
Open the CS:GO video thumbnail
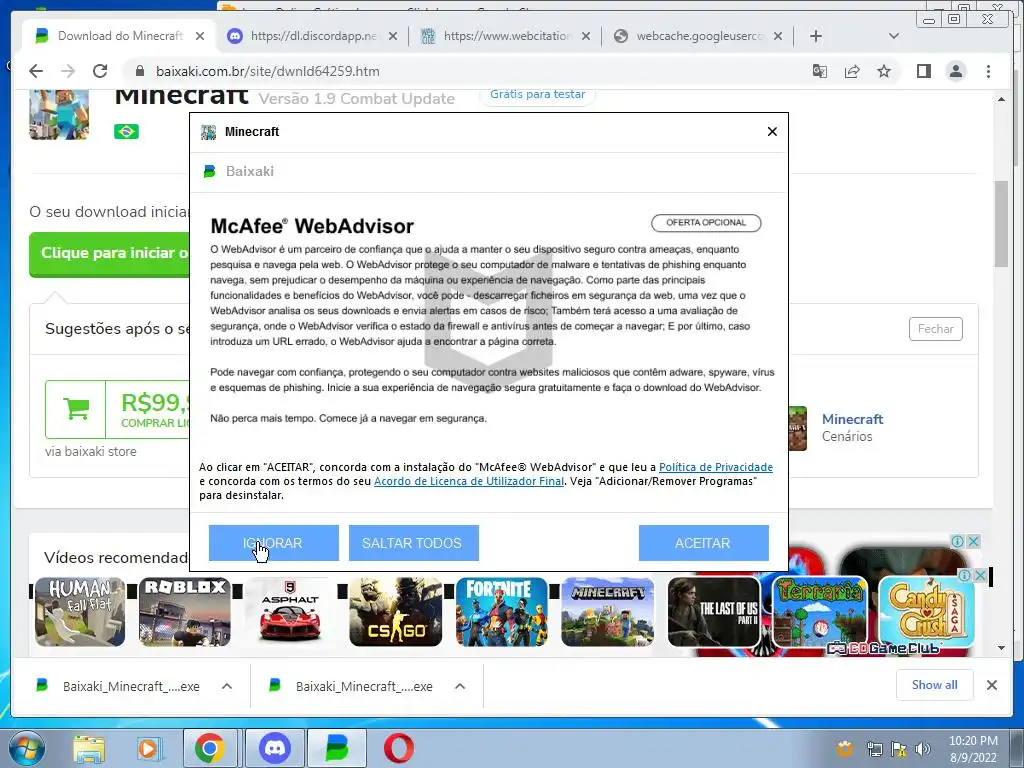(x=396, y=612)
